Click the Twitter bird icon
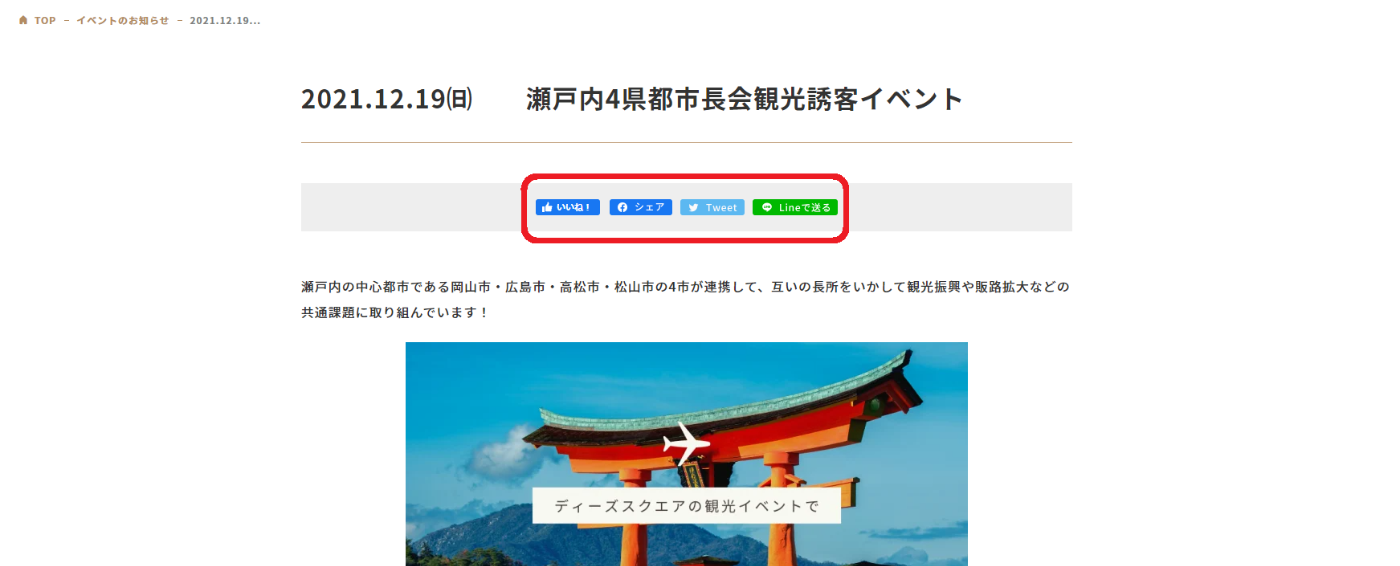The width and height of the screenshot is (1400, 566). click(x=693, y=208)
